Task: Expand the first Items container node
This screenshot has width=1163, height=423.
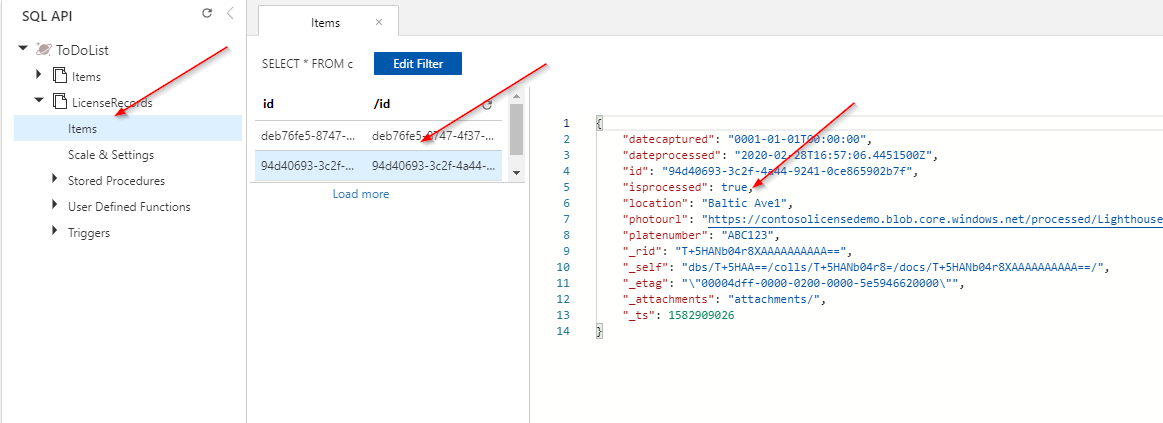Action: (x=39, y=76)
